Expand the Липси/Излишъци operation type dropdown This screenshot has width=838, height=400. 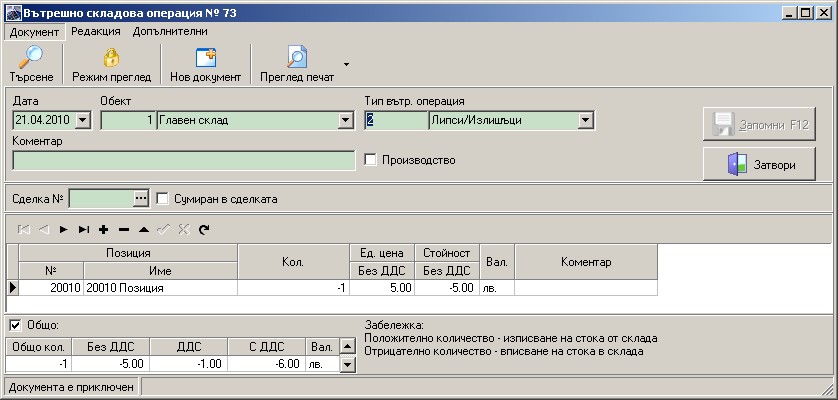pos(586,120)
